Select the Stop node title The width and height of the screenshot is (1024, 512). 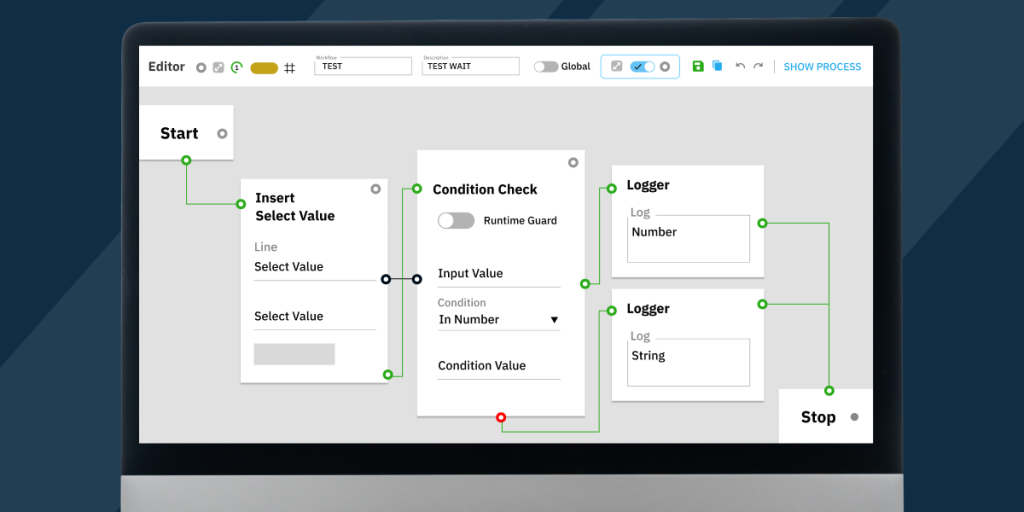point(818,417)
